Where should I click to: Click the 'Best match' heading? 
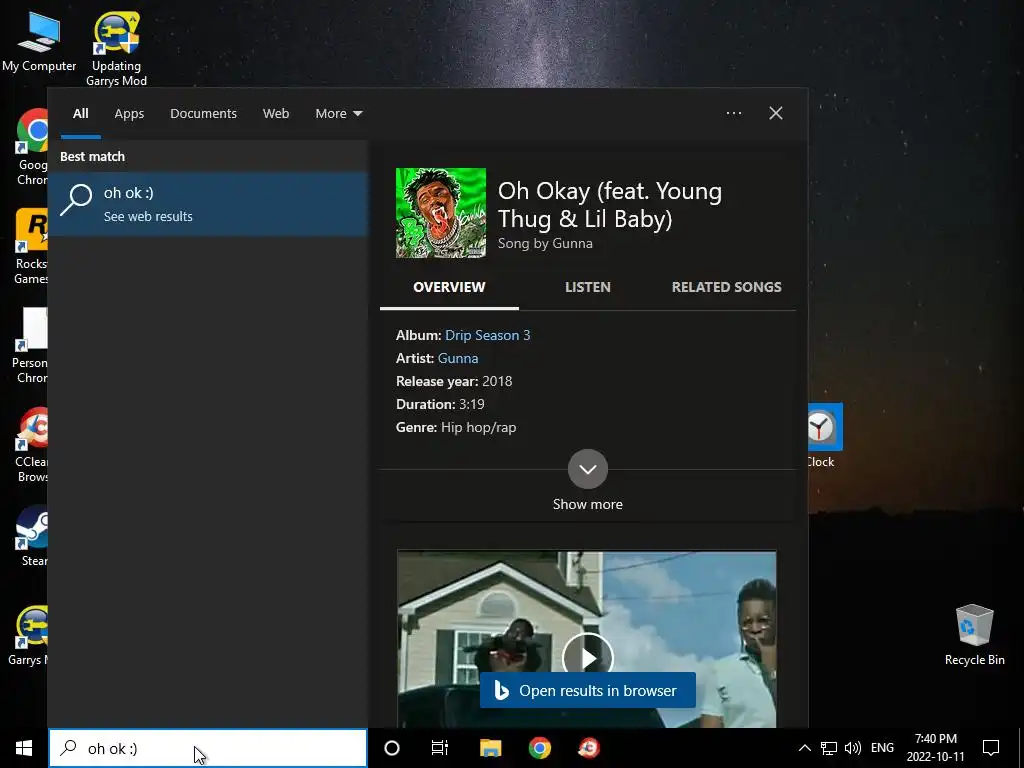(x=92, y=157)
